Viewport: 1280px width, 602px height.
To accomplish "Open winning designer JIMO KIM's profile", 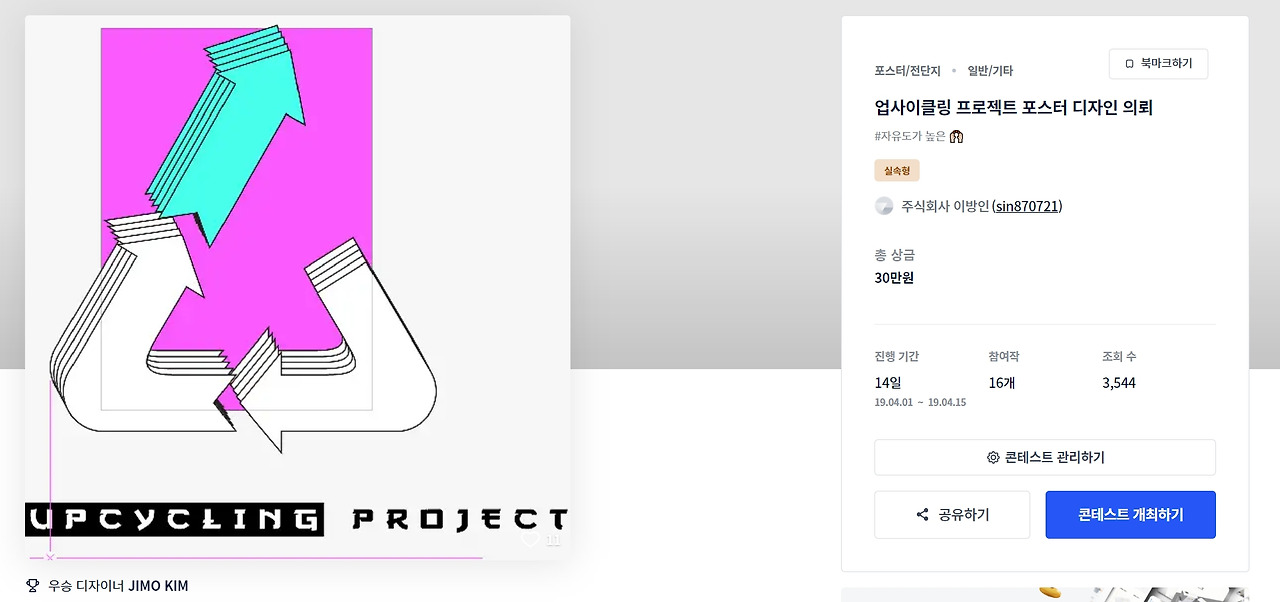I will coord(158,586).
